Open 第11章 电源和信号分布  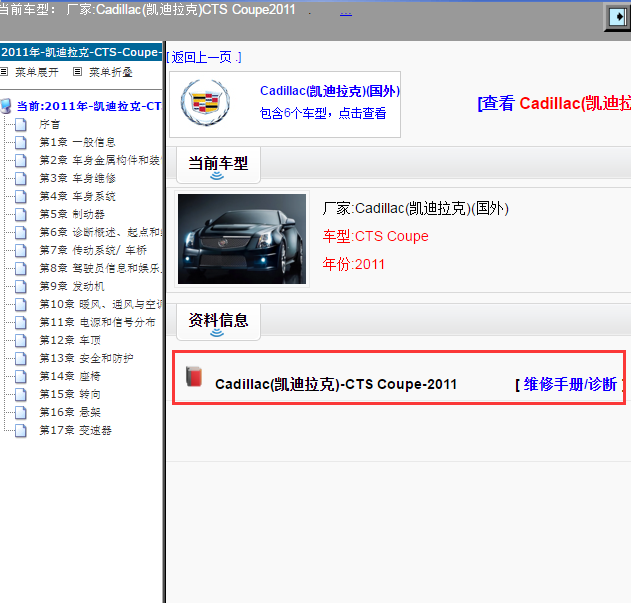97,322
